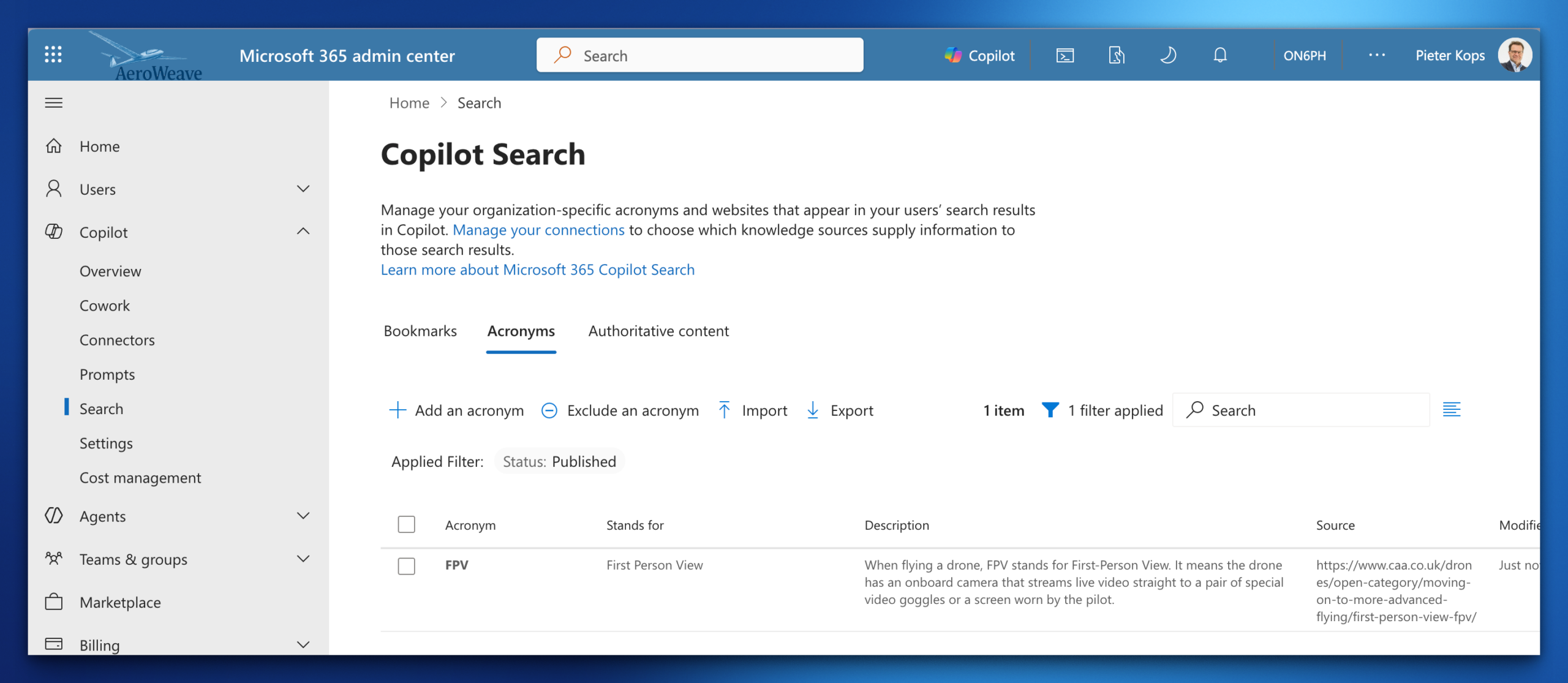Open Cost management page
The image size is (1568, 683).
click(x=140, y=478)
